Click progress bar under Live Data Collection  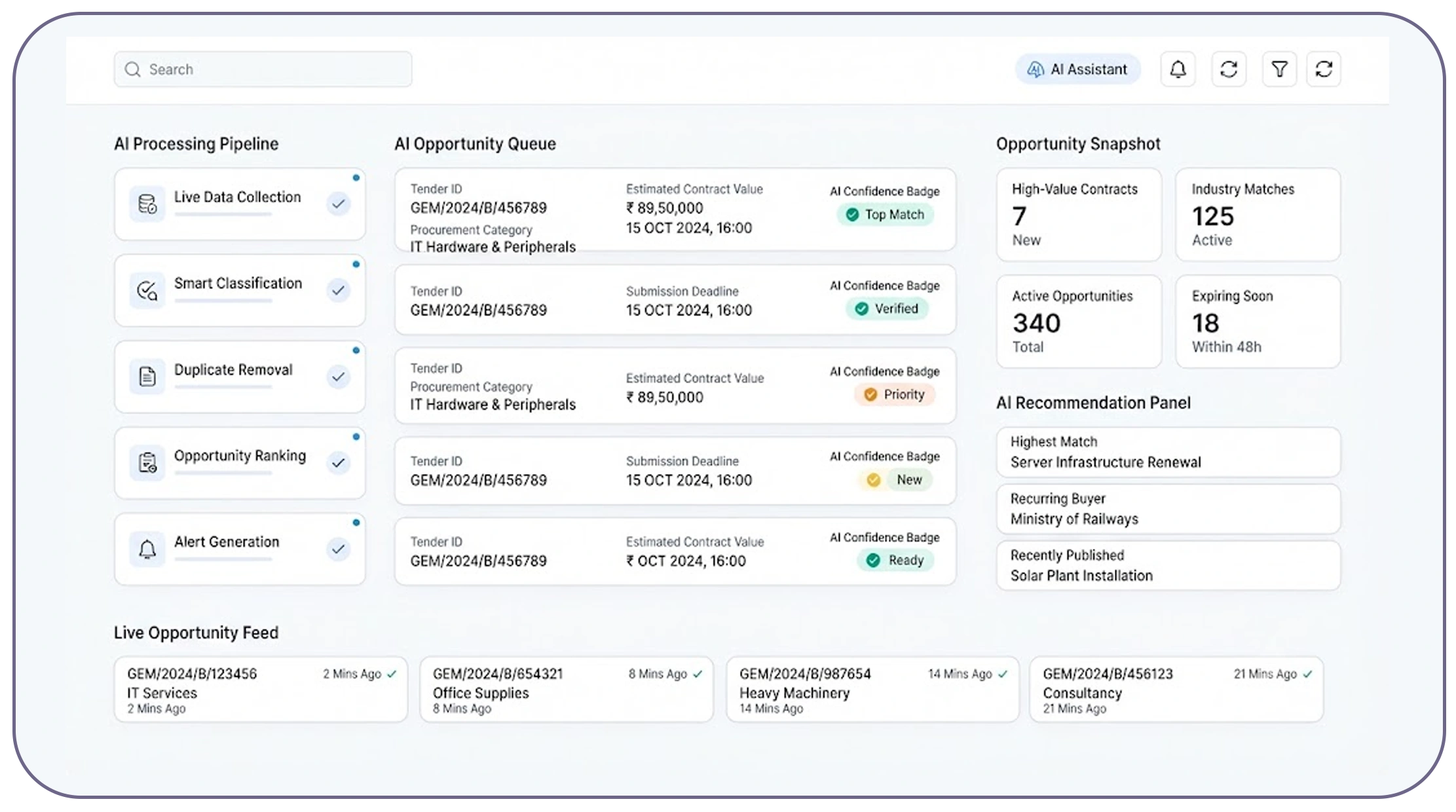click(223, 215)
